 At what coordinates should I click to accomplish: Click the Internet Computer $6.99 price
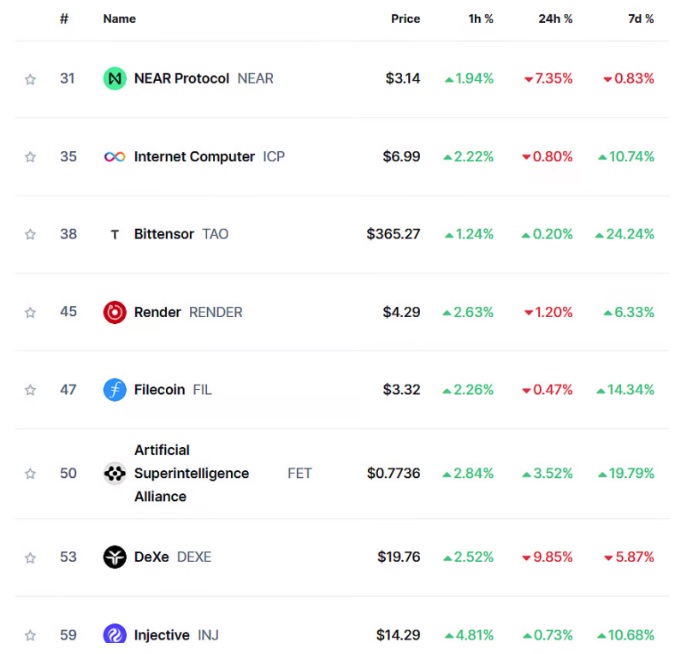[x=401, y=157]
